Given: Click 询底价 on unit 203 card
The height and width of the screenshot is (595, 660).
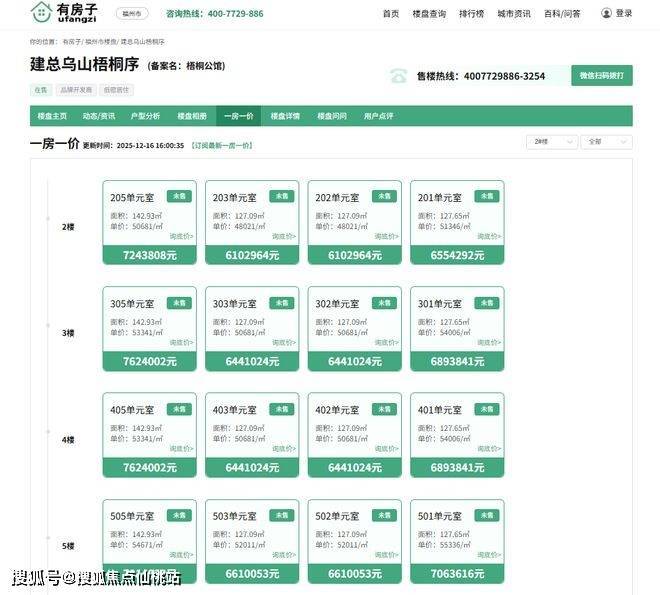Looking at the screenshot, I should pos(284,236).
